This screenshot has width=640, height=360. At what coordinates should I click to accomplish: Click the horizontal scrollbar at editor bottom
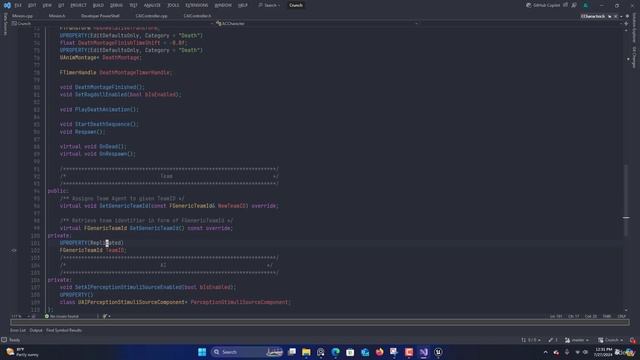pyautogui.click(x=320, y=322)
